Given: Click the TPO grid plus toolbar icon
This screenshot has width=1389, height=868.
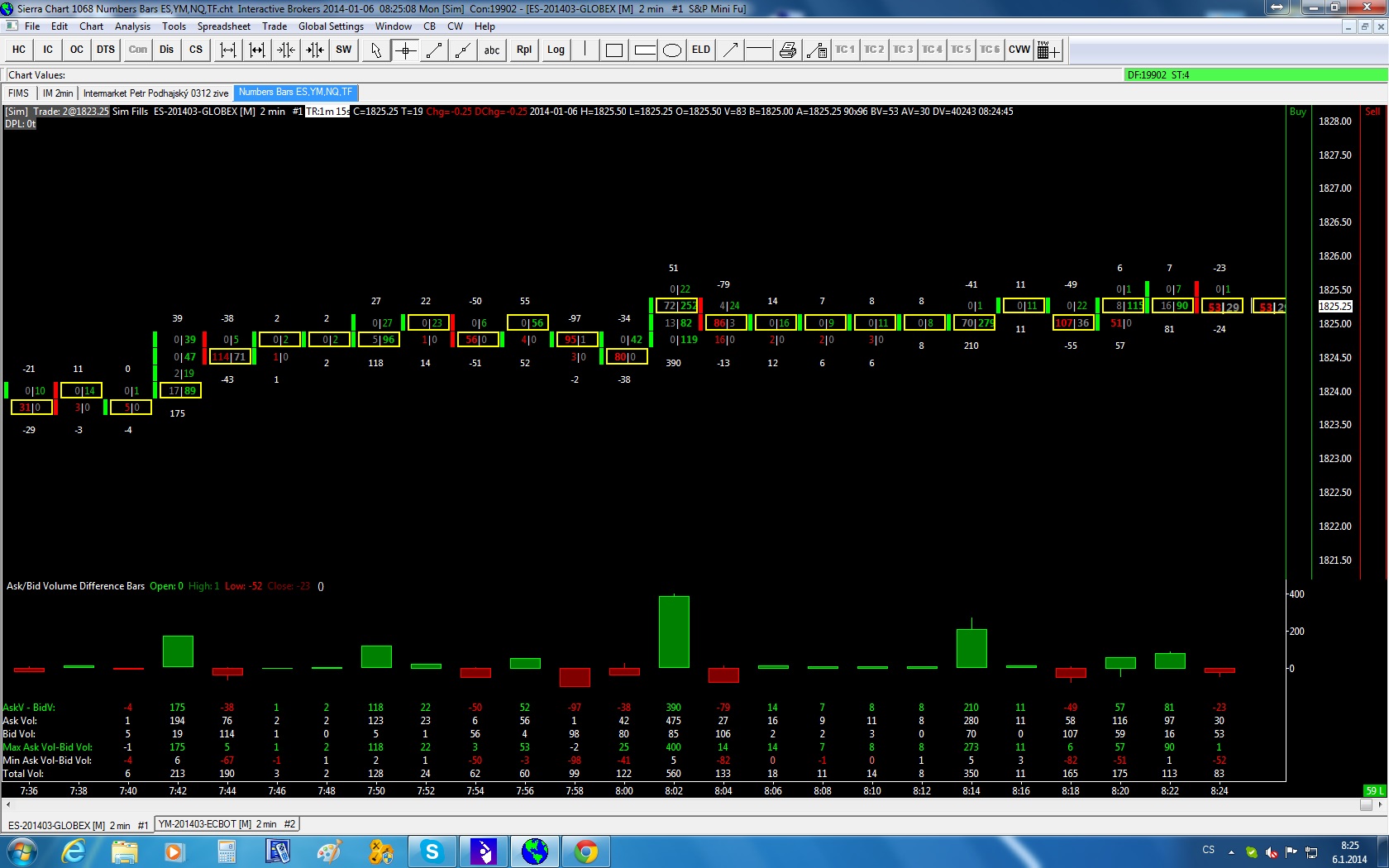Looking at the screenshot, I should pyautogui.click(x=1048, y=50).
